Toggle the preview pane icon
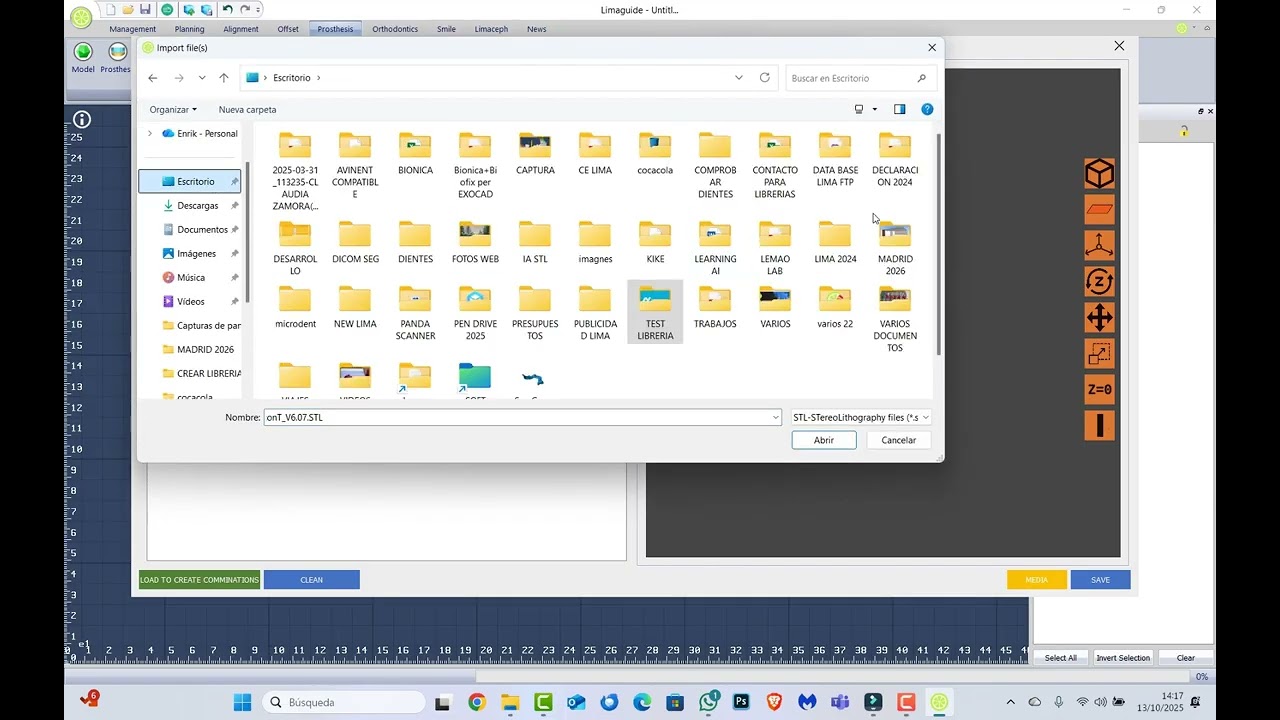 pyautogui.click(x=899, y=109)
